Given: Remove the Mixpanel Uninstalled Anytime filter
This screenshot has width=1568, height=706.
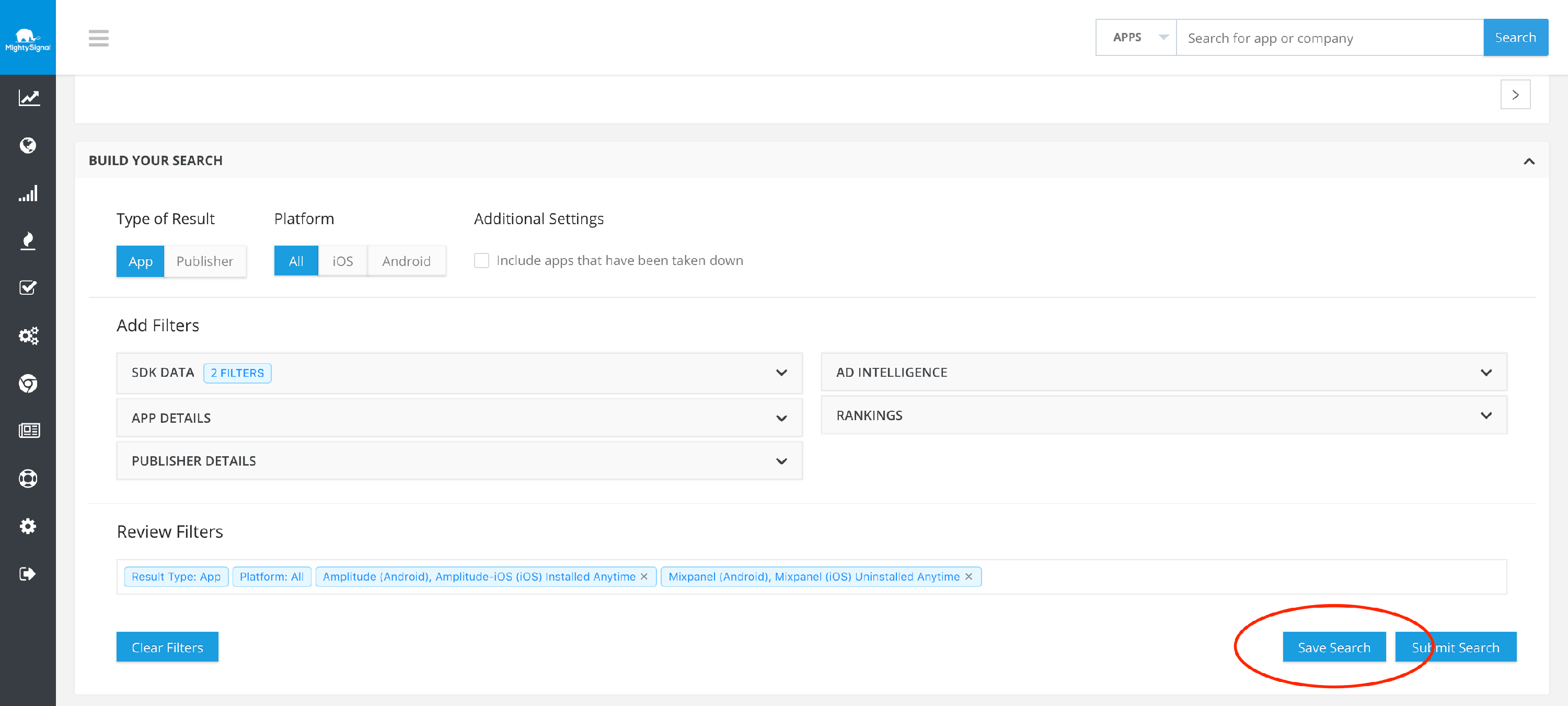Looking at the screenshot, I should pyautogui.click(x=969, y=577).
